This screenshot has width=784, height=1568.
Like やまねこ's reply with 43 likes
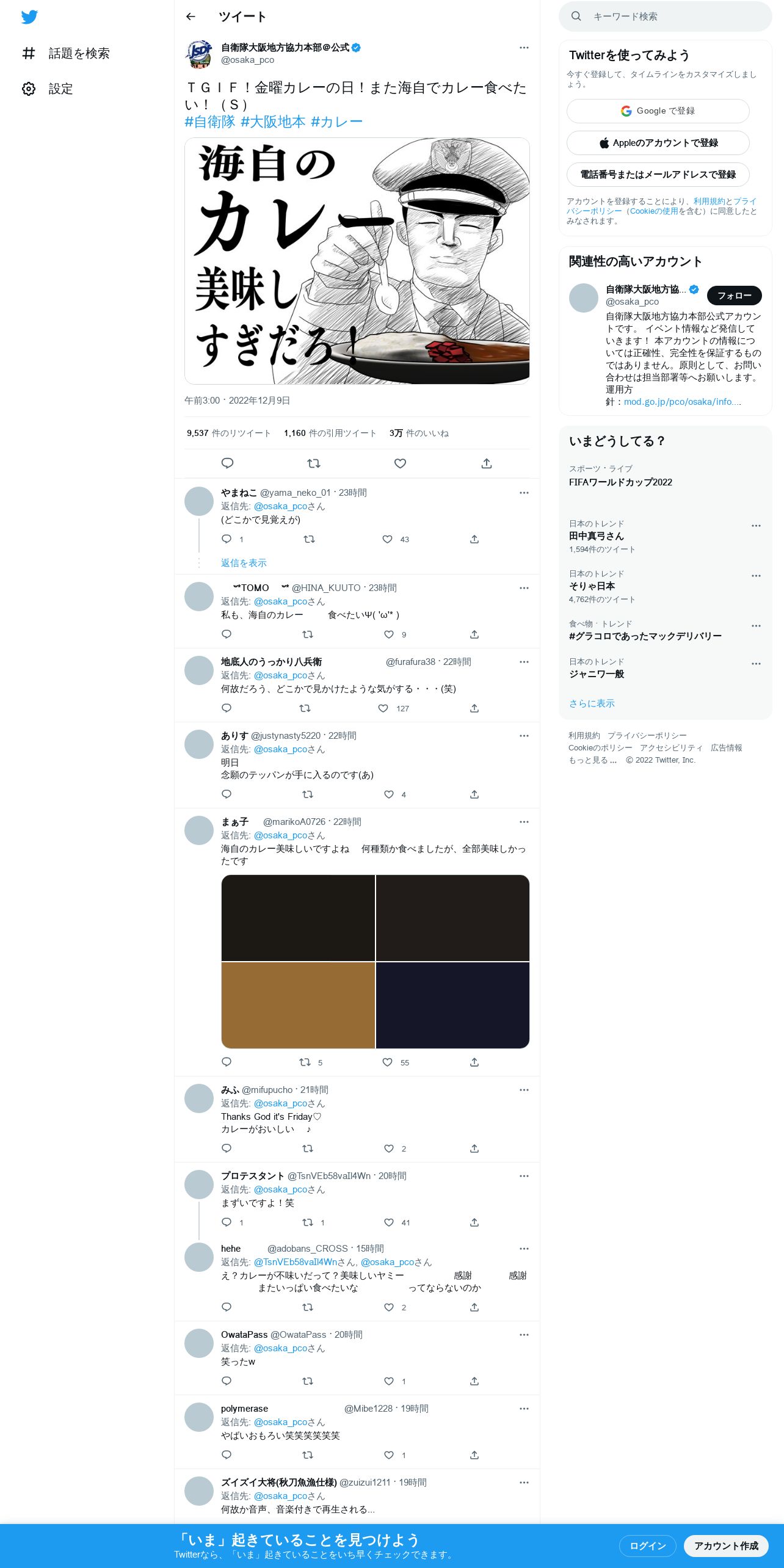387,539
